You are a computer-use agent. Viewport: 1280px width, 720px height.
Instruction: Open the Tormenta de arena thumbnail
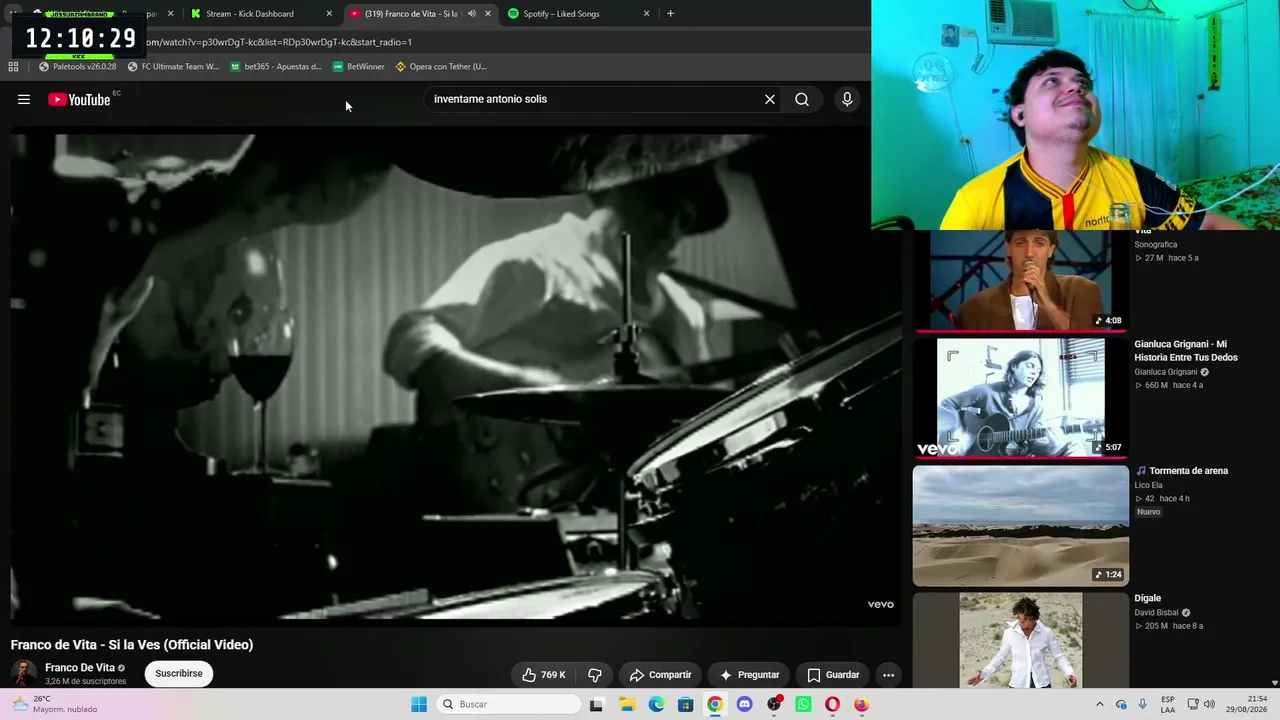(1021, 525)
